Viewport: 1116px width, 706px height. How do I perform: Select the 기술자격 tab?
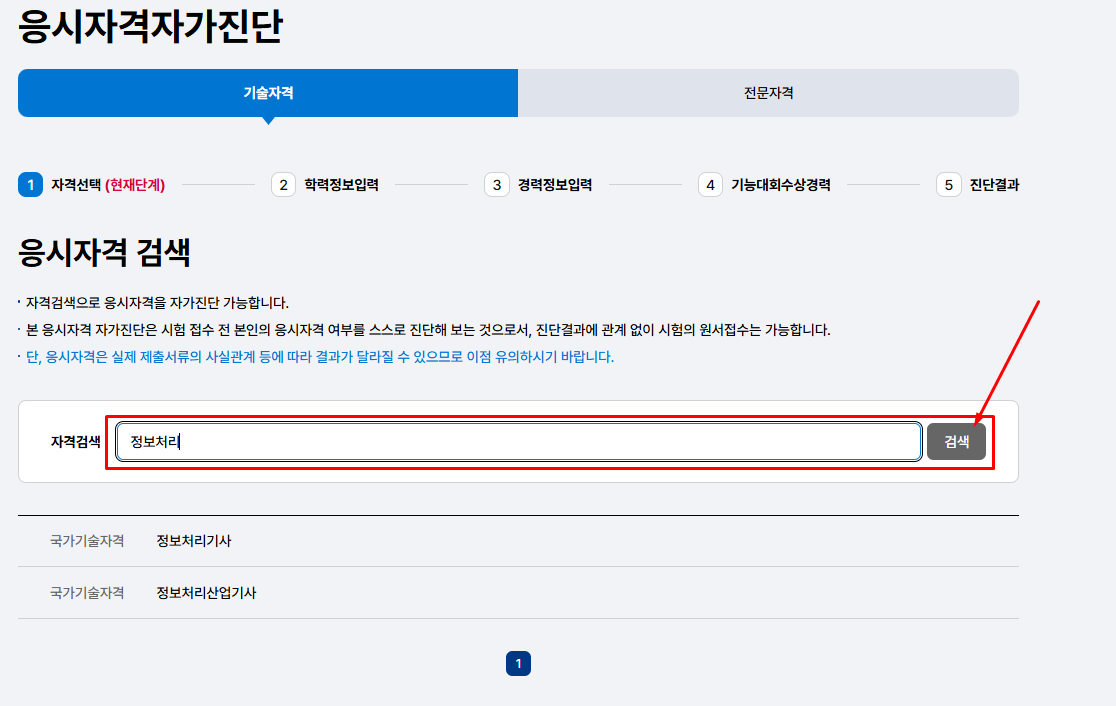(267, 92)
